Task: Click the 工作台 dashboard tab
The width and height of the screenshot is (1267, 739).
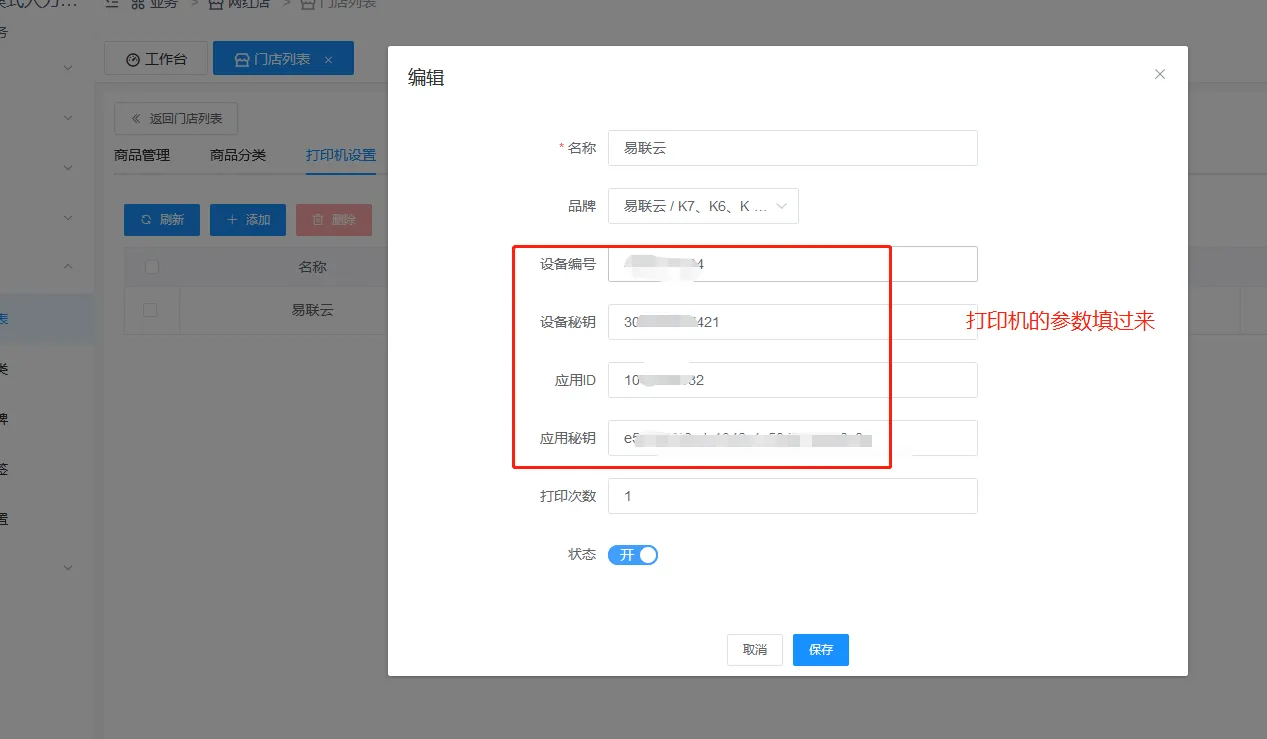Action: coord(156,59)
